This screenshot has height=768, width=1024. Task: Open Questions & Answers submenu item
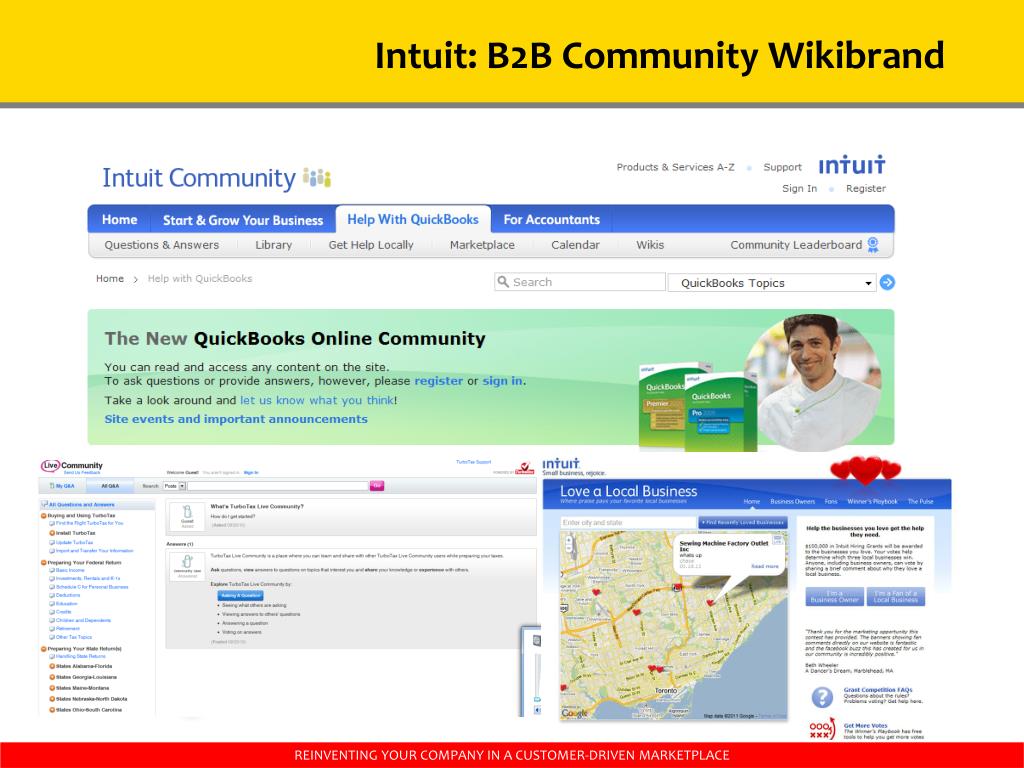tap(162, 245)
